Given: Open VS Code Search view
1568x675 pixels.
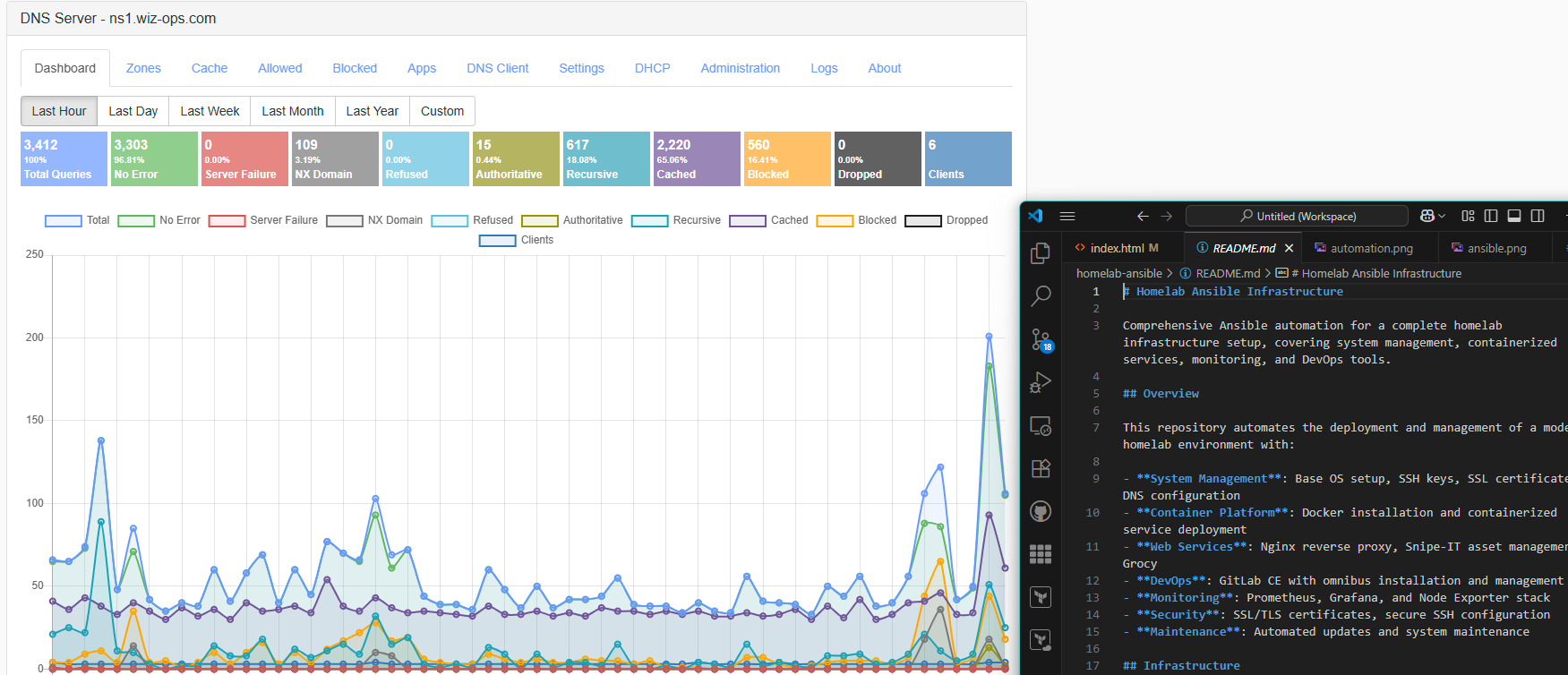Looking at the screenshot, I should [x=1041, y=295].
